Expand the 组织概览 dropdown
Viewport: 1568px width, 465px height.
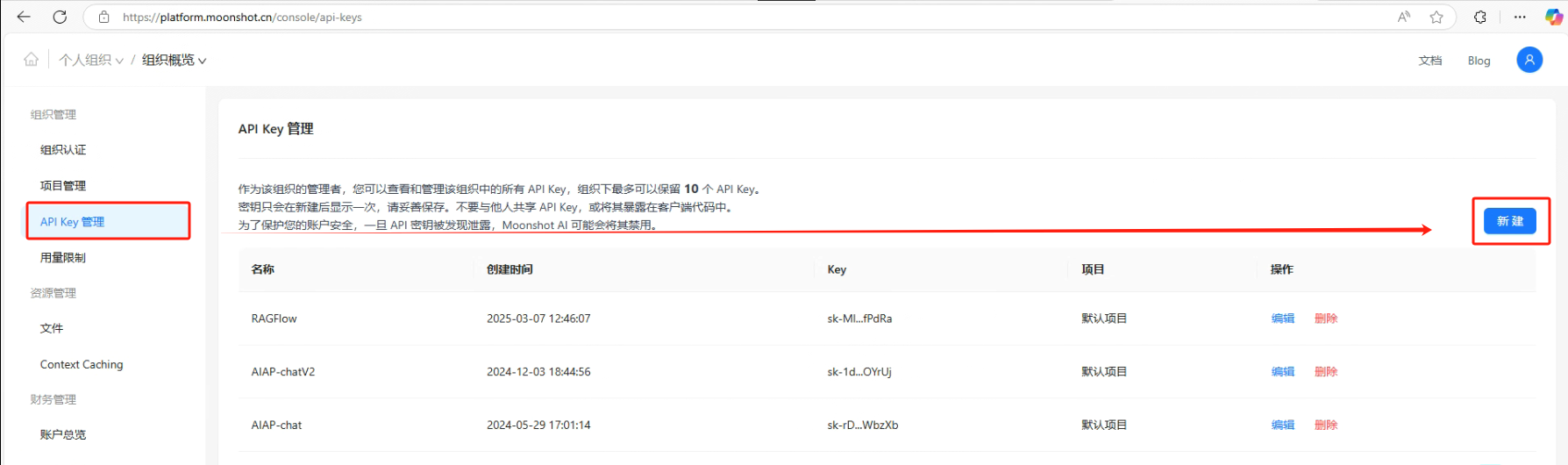pos(174,60)
